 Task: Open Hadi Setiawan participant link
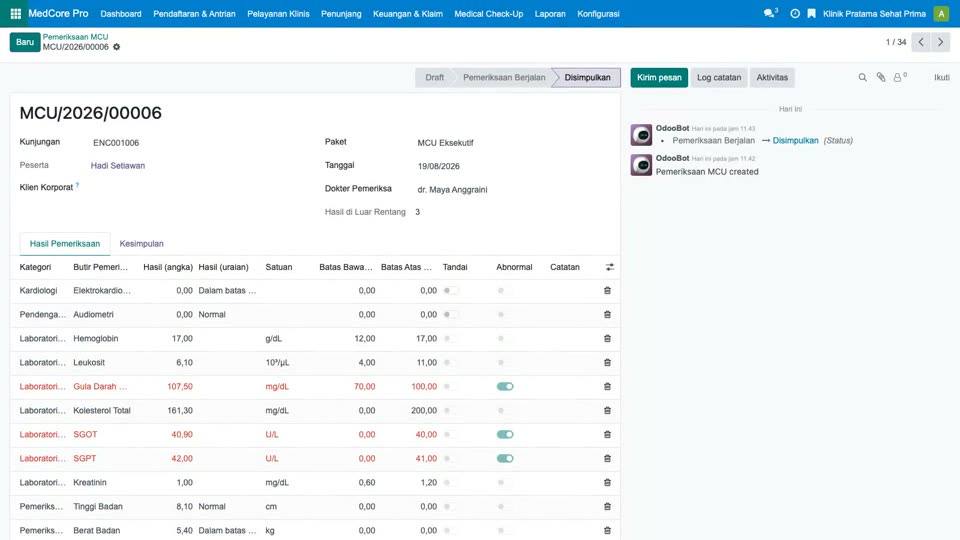pyautogui.click(x=118, y=166)
